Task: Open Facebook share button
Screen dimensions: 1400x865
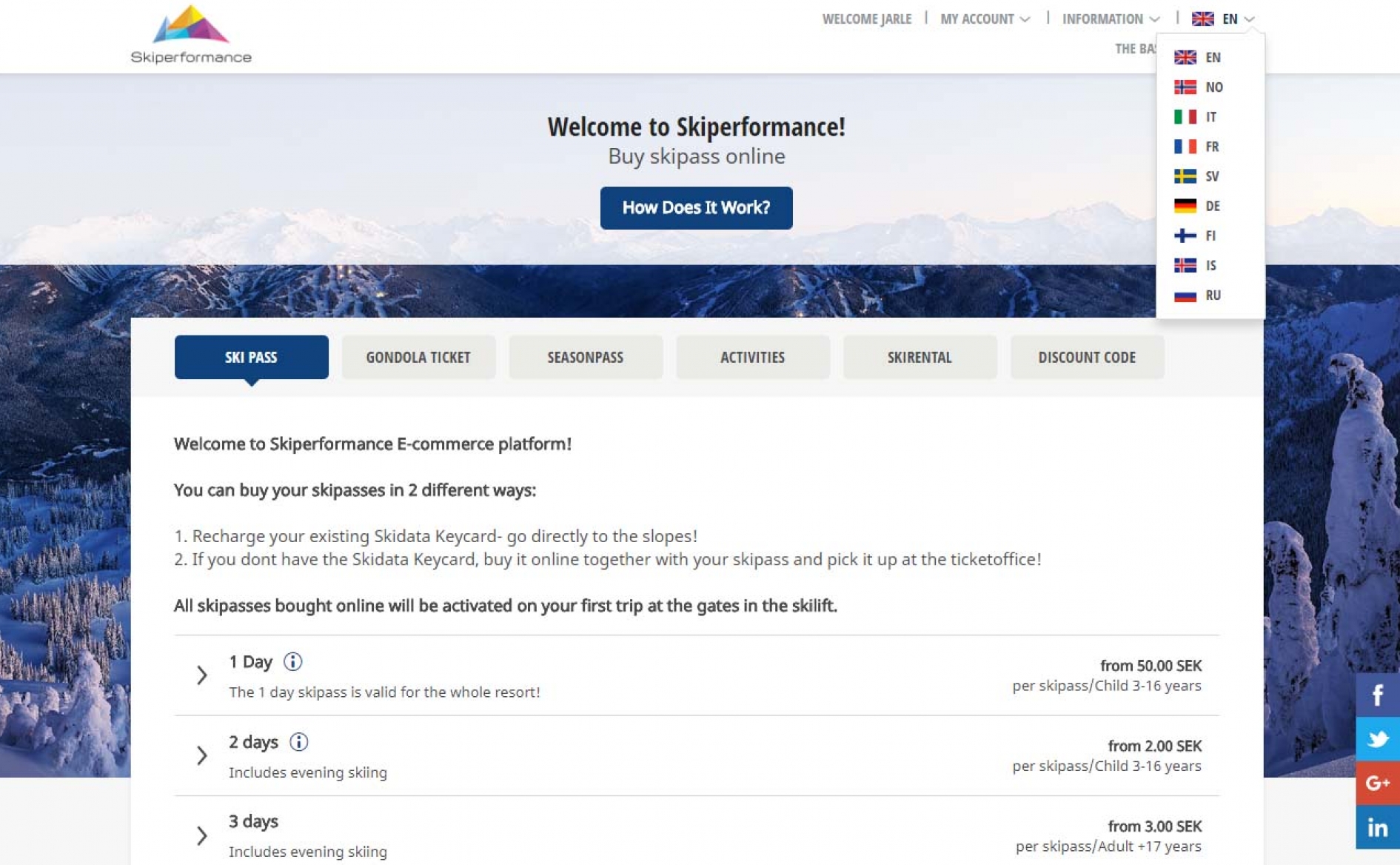Action: [x=1377, y=695]
